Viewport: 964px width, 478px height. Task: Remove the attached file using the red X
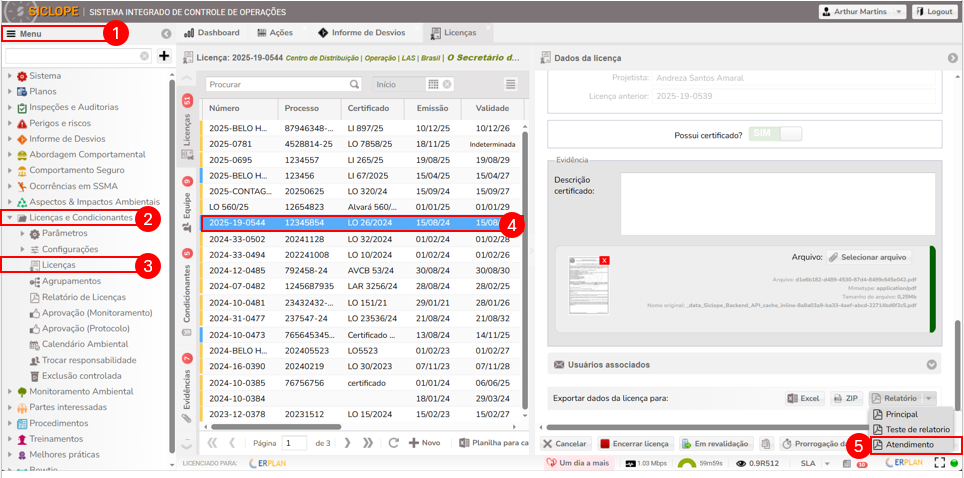coord(603,260)
